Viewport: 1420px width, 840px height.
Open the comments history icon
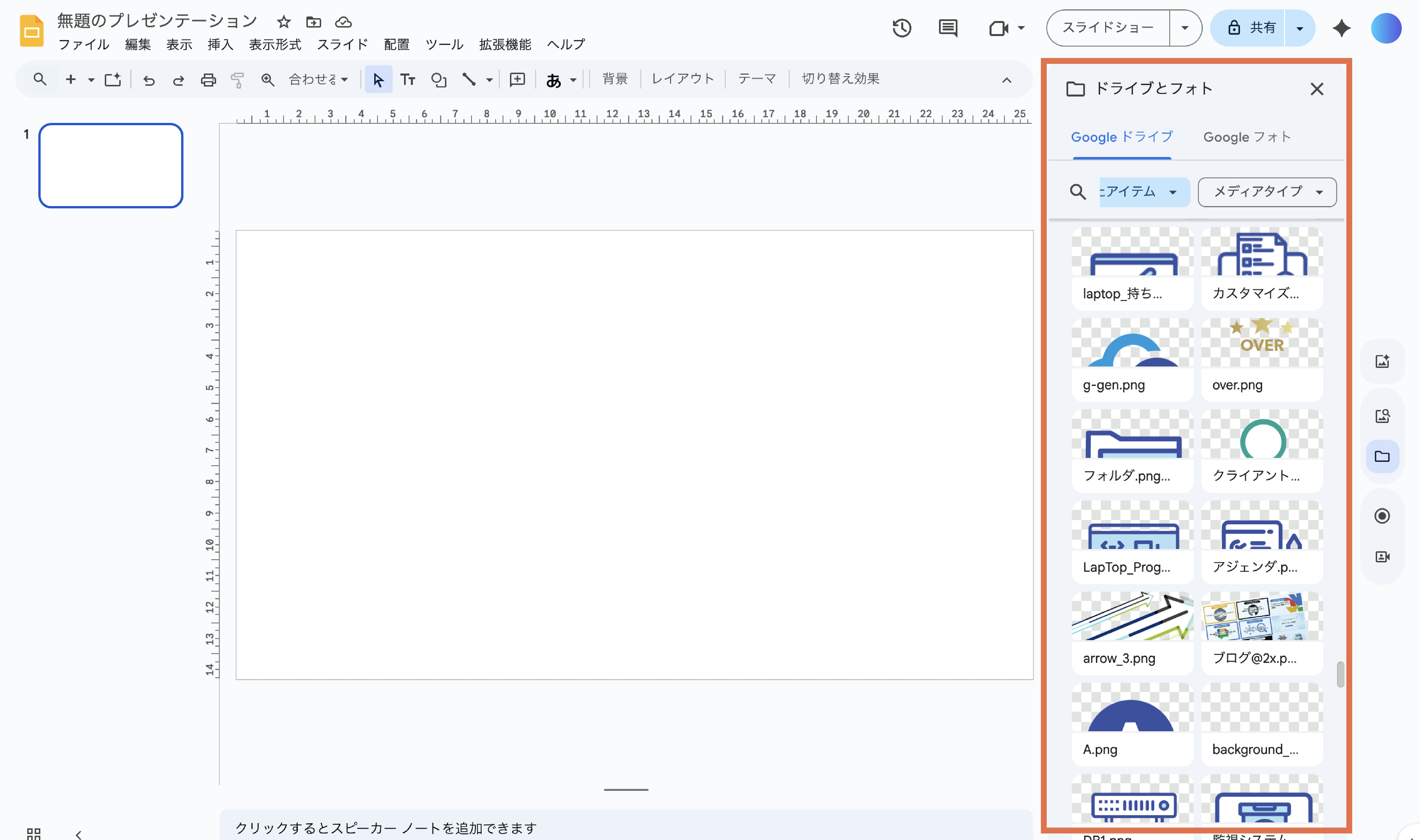tap(947, 28)
